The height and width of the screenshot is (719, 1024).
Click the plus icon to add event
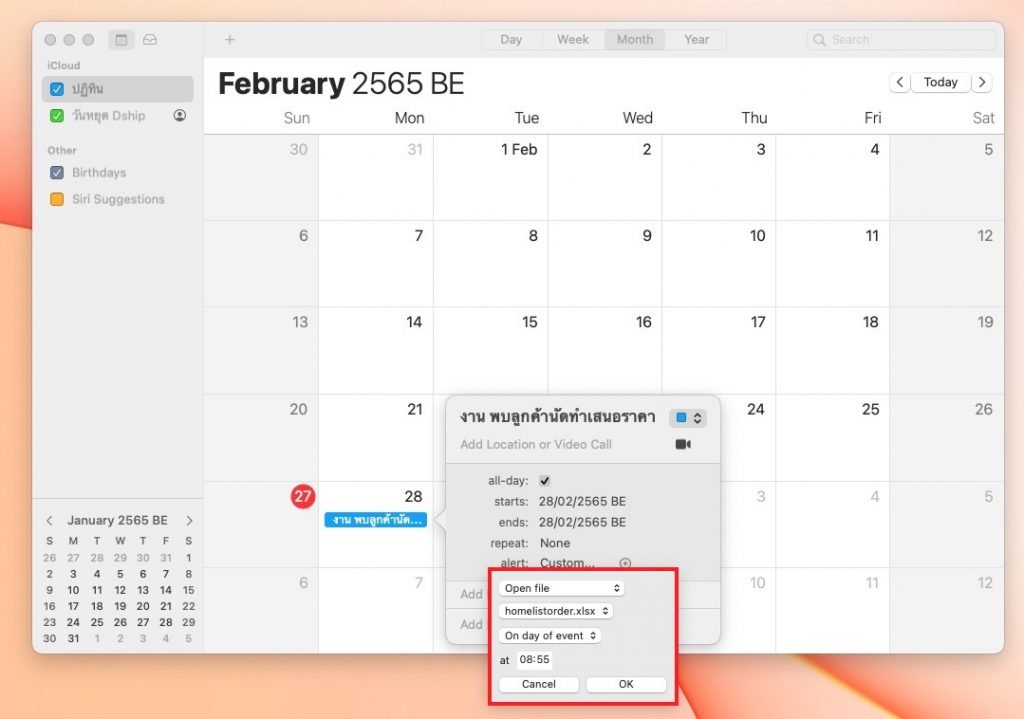[229, 40]
